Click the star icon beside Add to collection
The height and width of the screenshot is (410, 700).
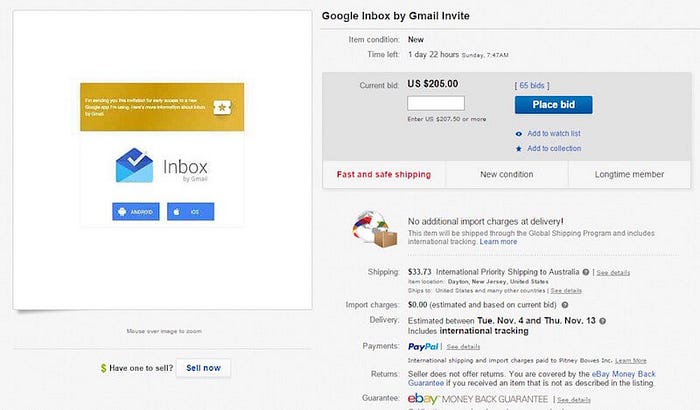tap(518, 149)
